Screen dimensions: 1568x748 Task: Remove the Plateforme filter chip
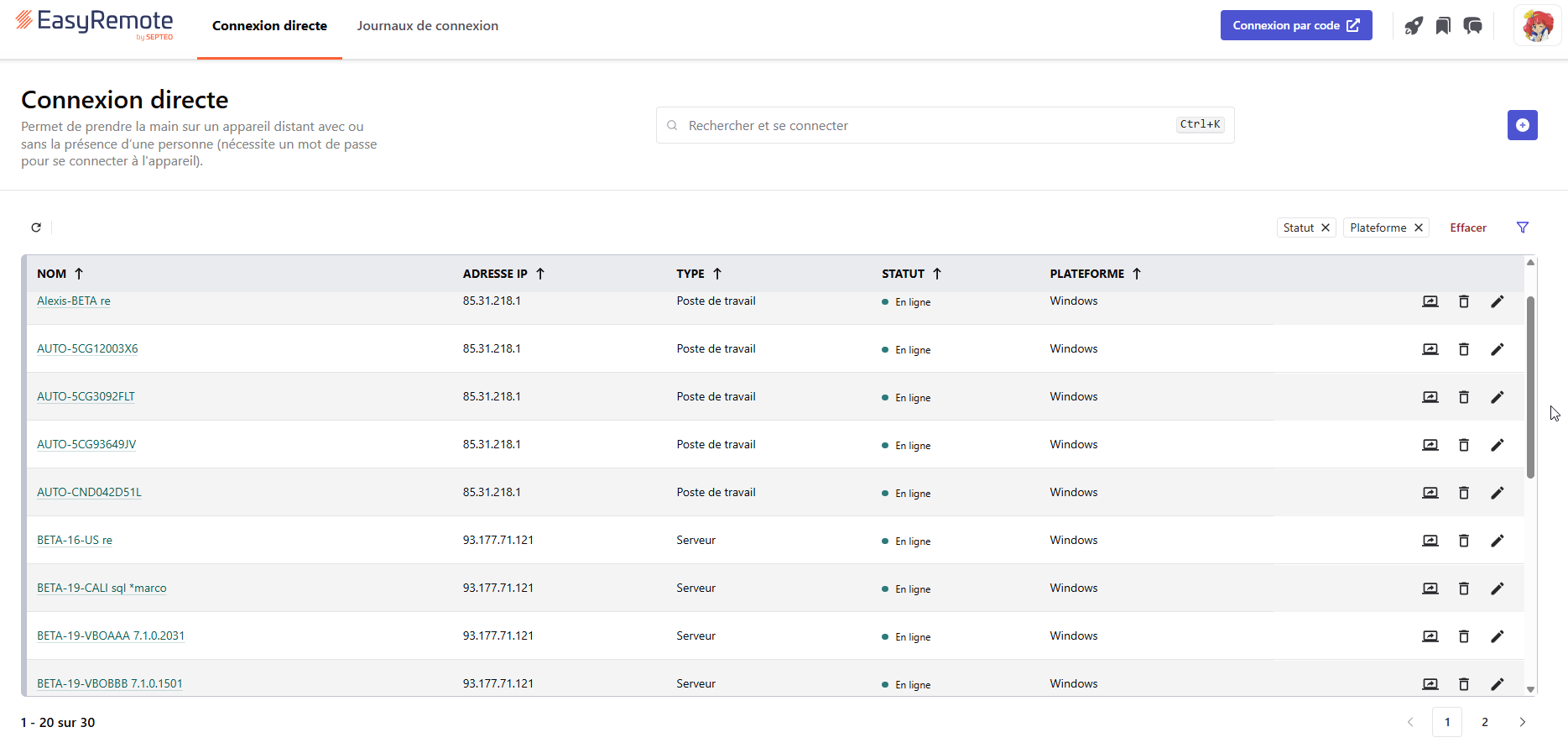tap(1419, 228)
